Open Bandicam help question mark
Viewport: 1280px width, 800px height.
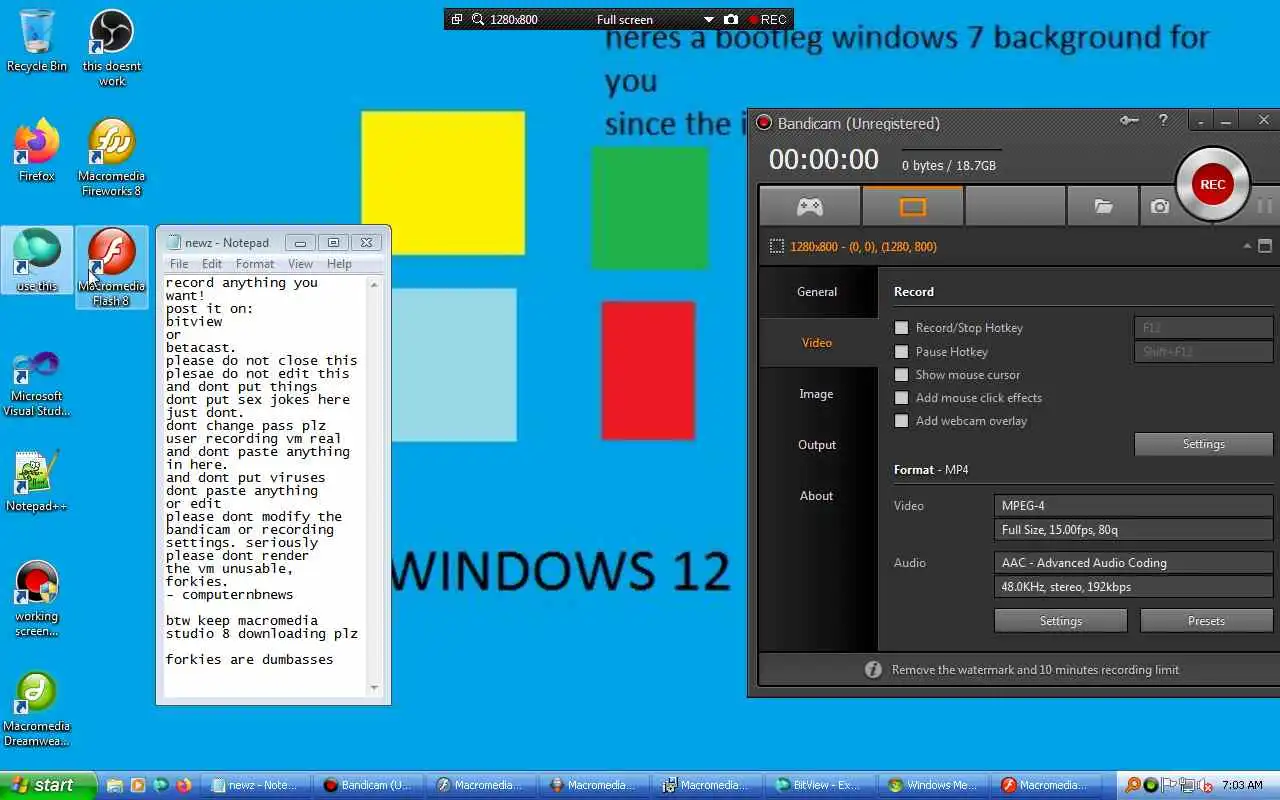[1163, 121]
